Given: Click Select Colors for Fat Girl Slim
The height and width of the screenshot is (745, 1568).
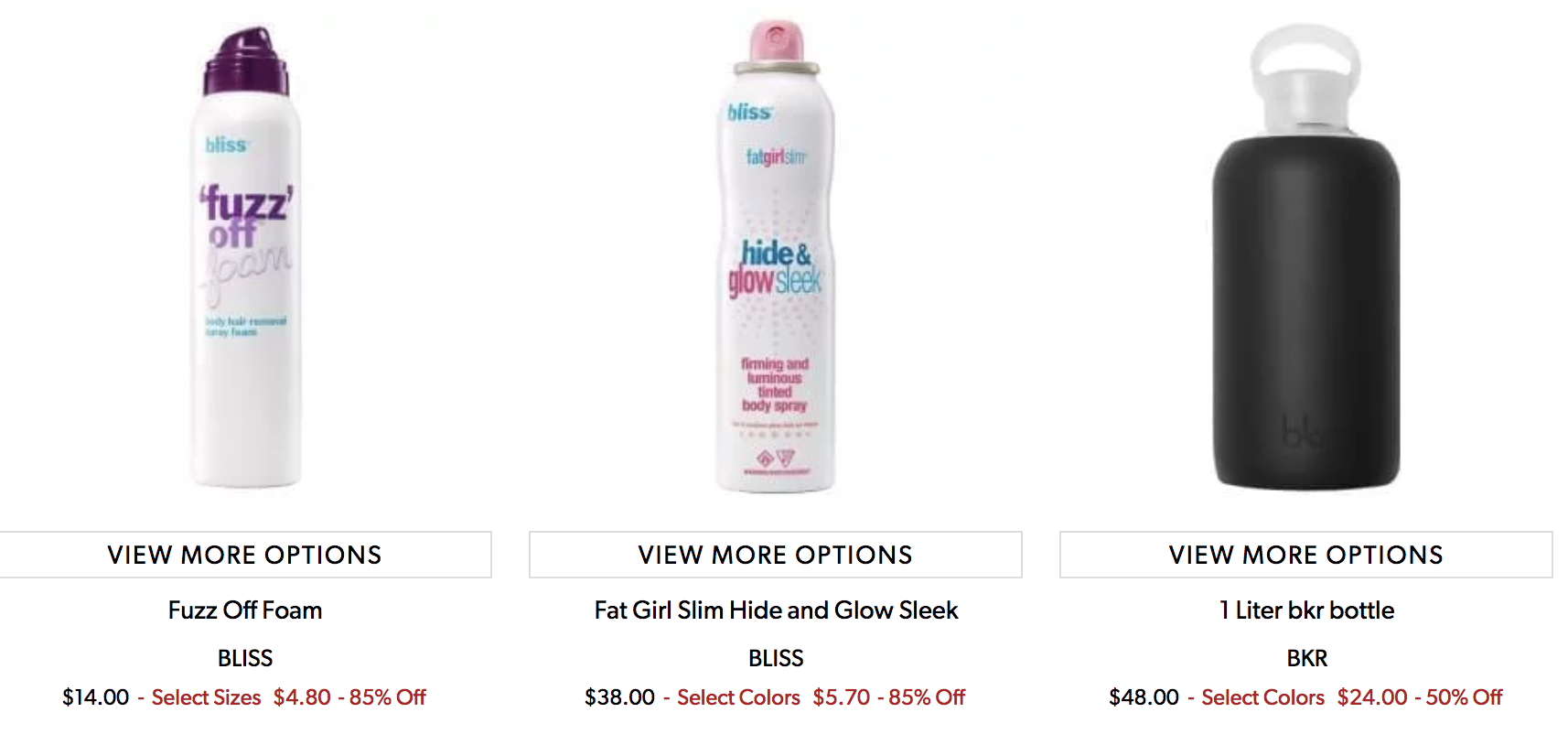Looking at the screenshot, I should 738,697.
